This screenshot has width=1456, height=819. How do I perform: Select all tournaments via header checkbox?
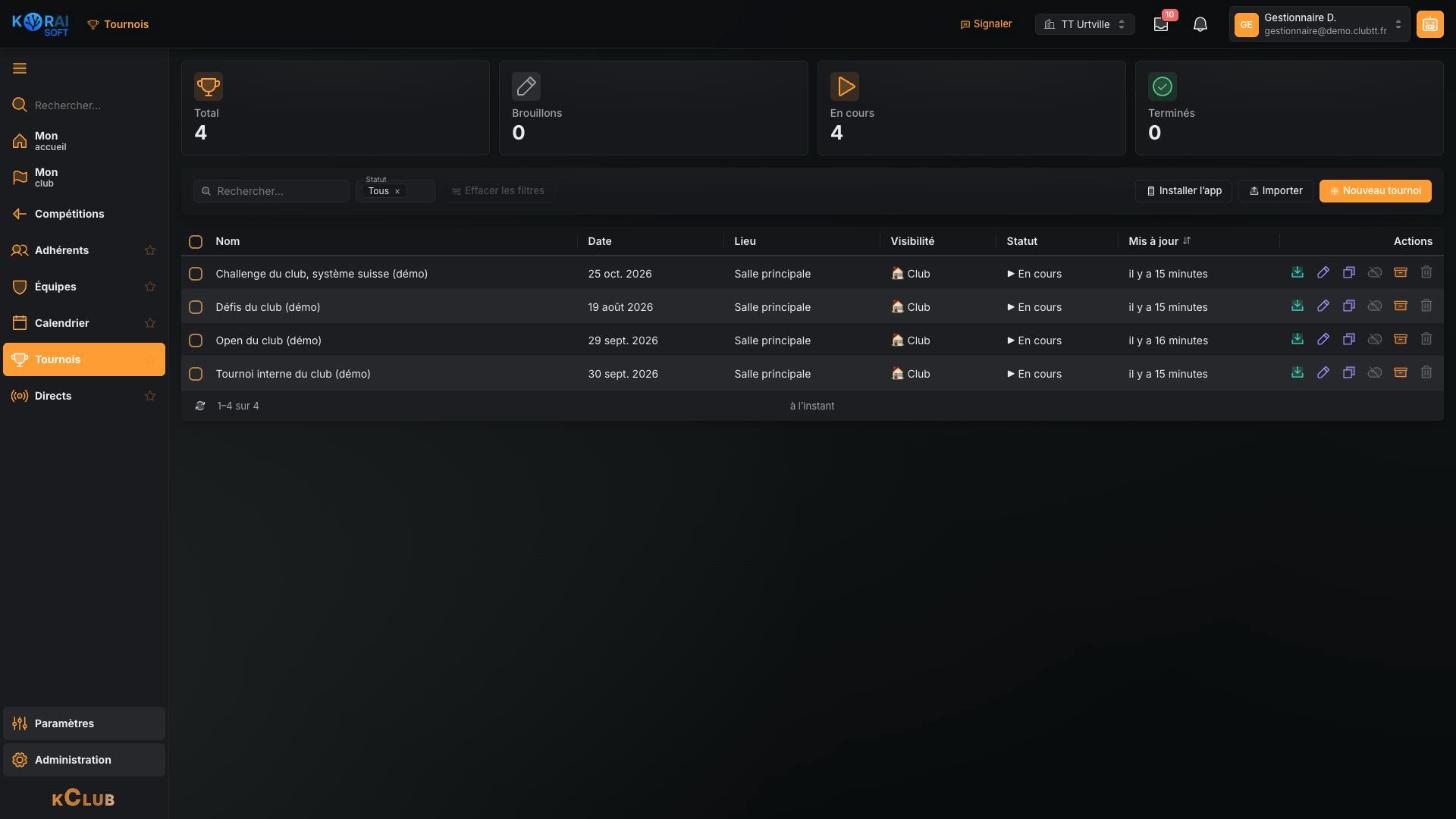[x=196, y=242]
